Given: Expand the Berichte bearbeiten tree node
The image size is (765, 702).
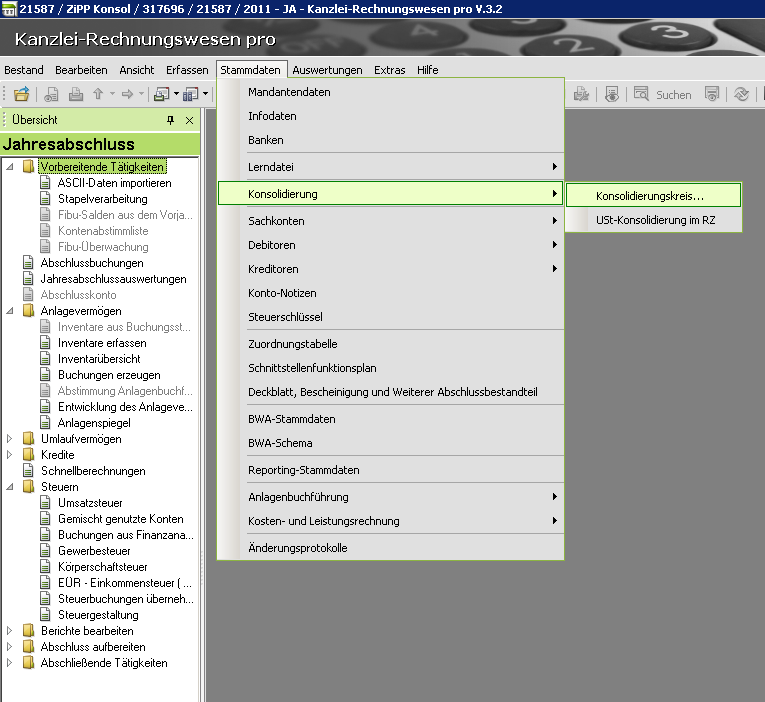Looking at the screenshot, I should (x=9, y=630).
